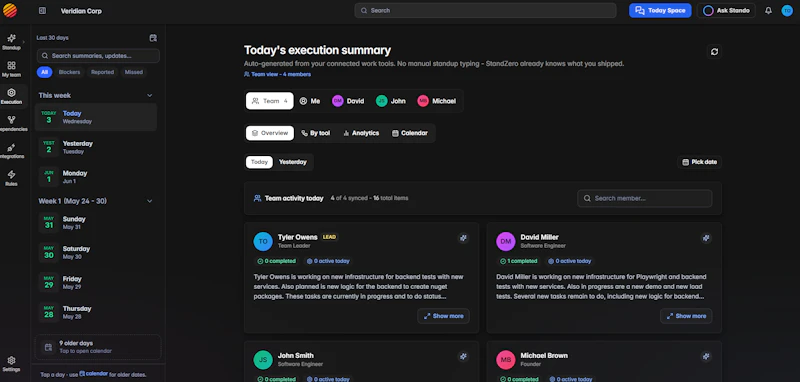The width and height of the screenshot is (800, 382).
Task: Select Saturday May 30 in the day list
Action: (x=96, y=252)
